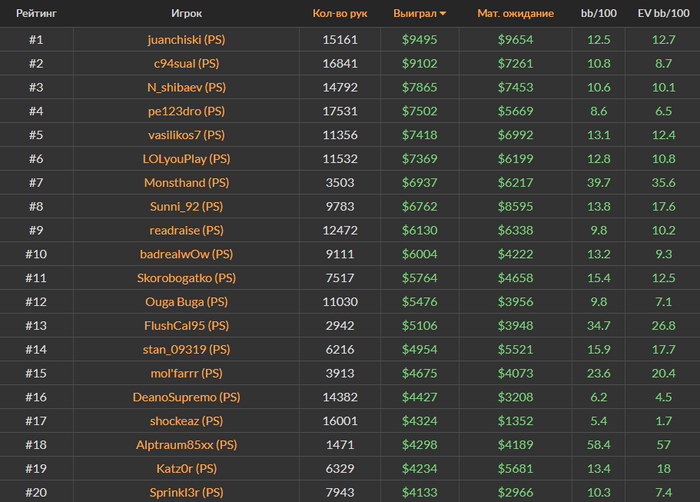Sort by bb/100 column header
Image resolution: width=700 pixels, height=502 pixels.
pyautogui.click(x=599, y=14)
